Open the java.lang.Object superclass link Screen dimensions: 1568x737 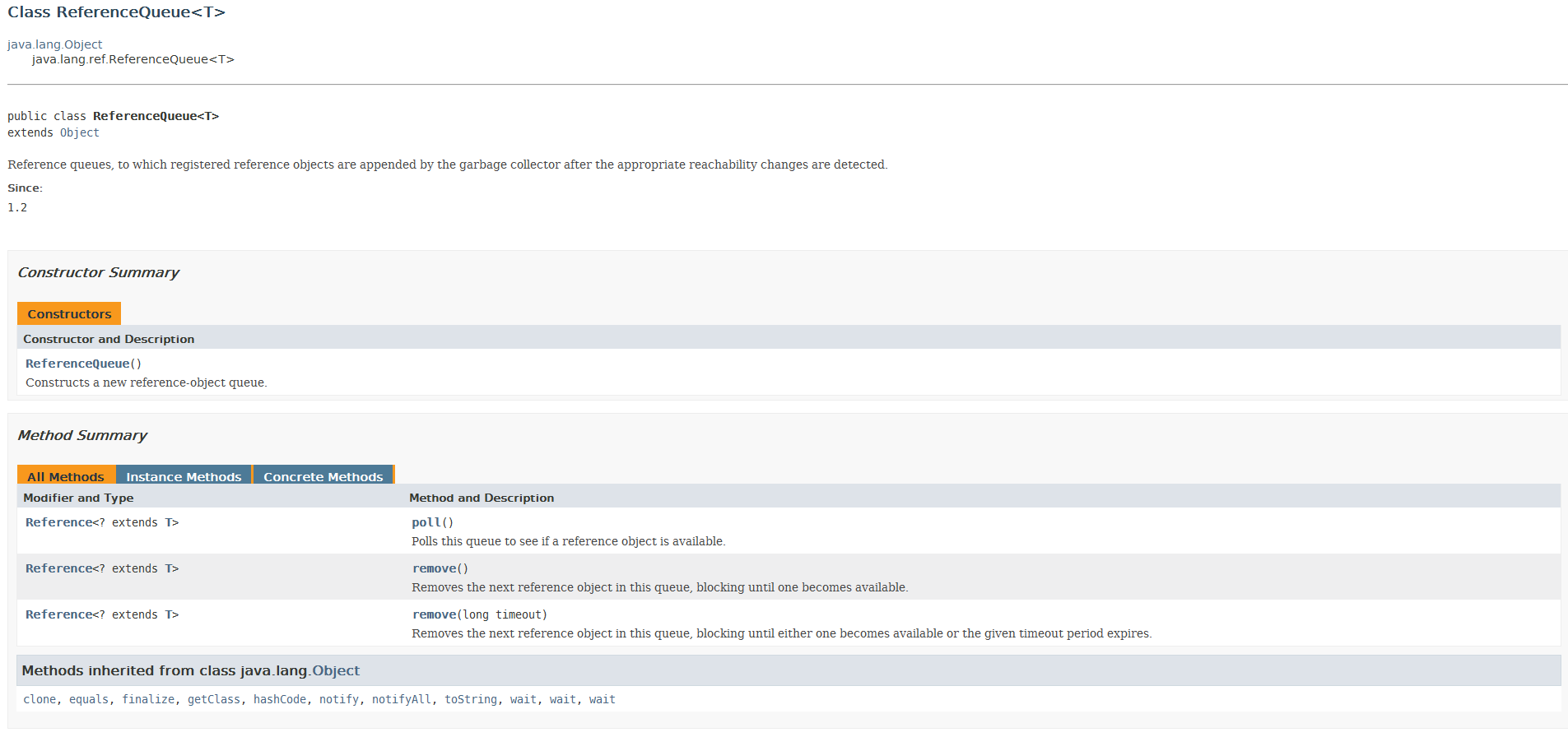55,44
